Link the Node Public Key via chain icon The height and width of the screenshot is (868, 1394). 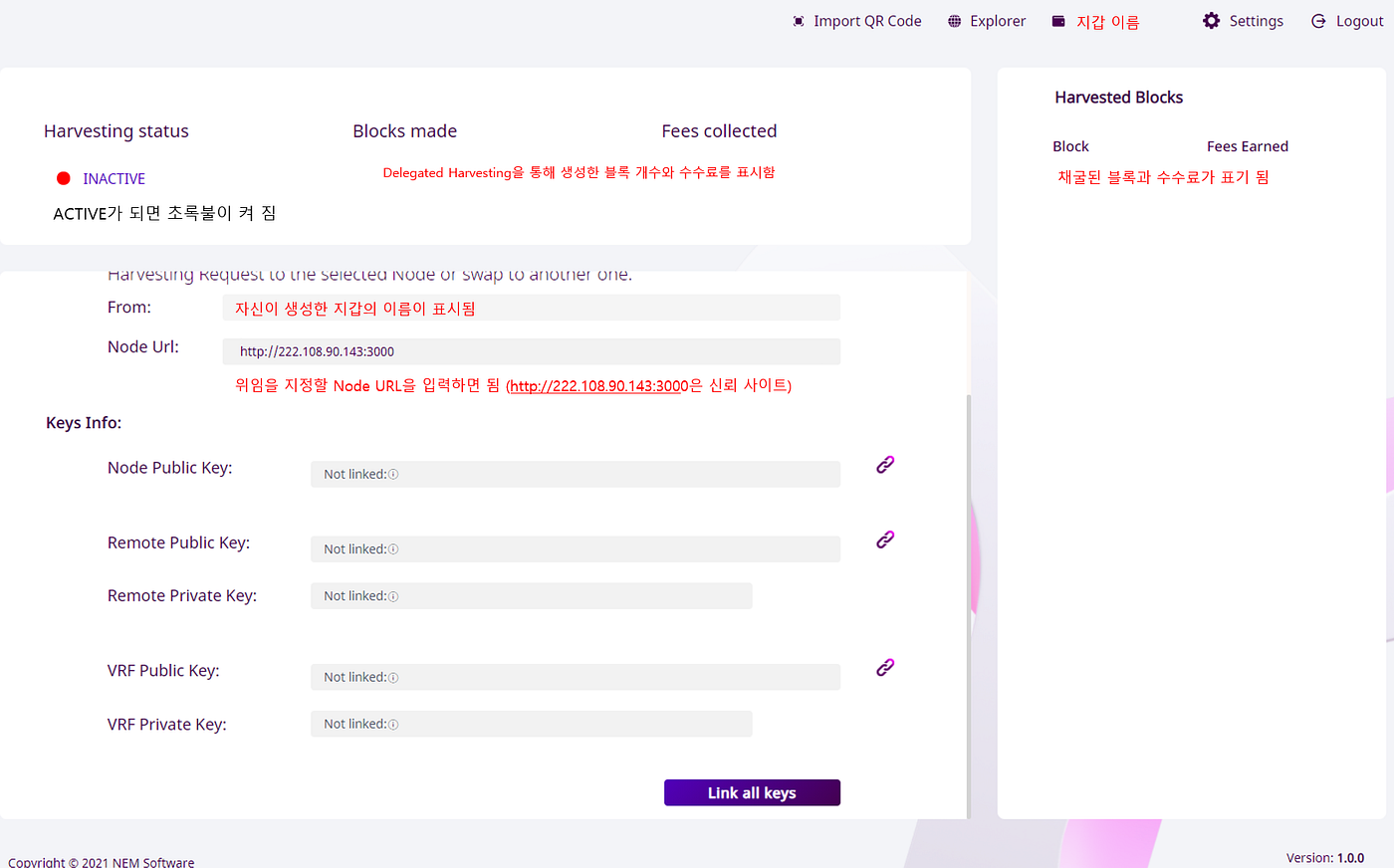[x=885, y=465]
